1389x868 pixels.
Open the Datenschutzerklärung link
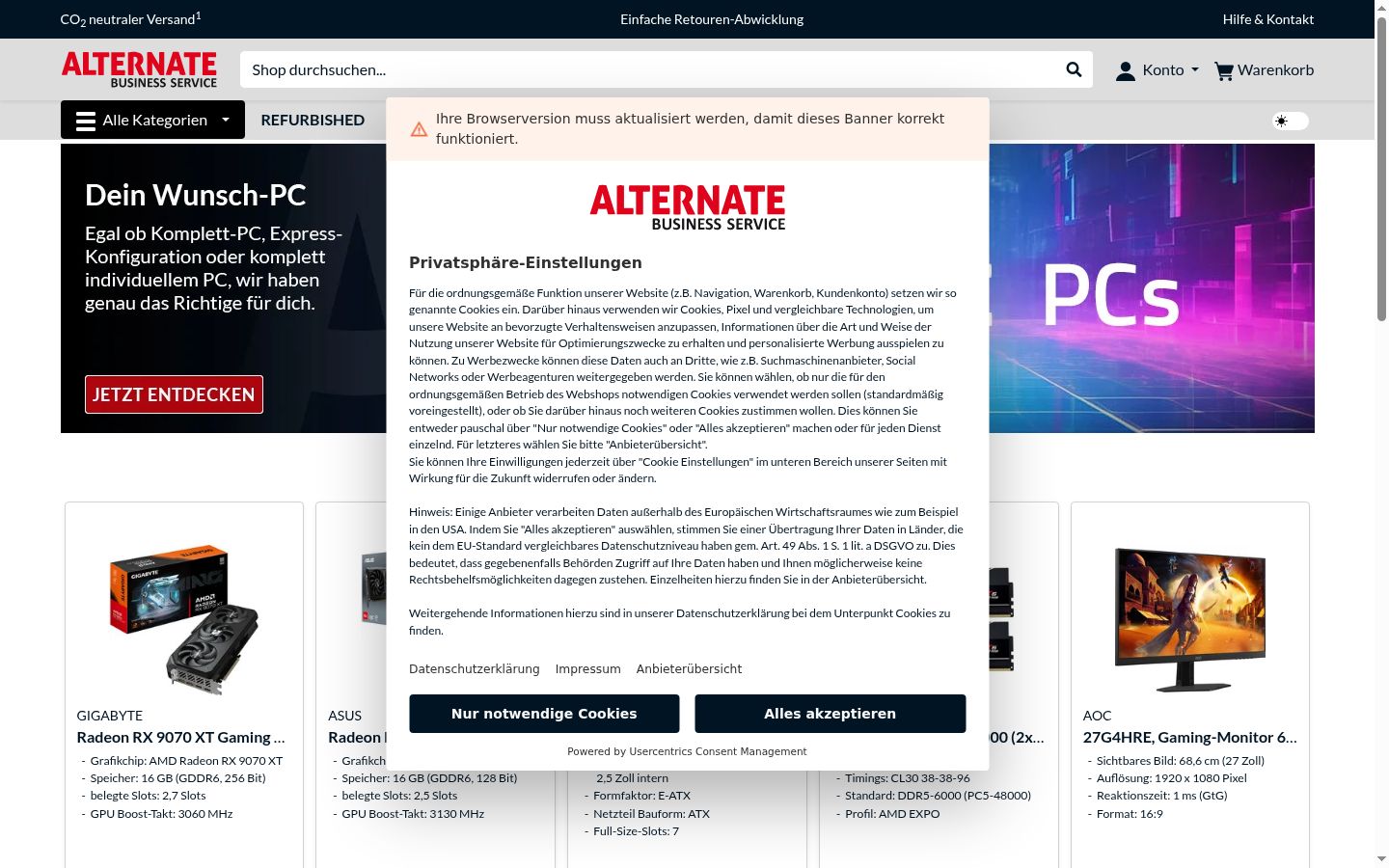point(475,668)
